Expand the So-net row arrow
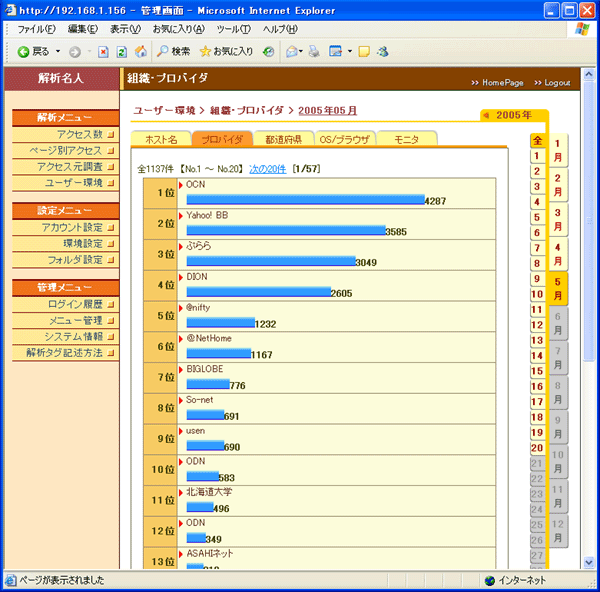 181,400
